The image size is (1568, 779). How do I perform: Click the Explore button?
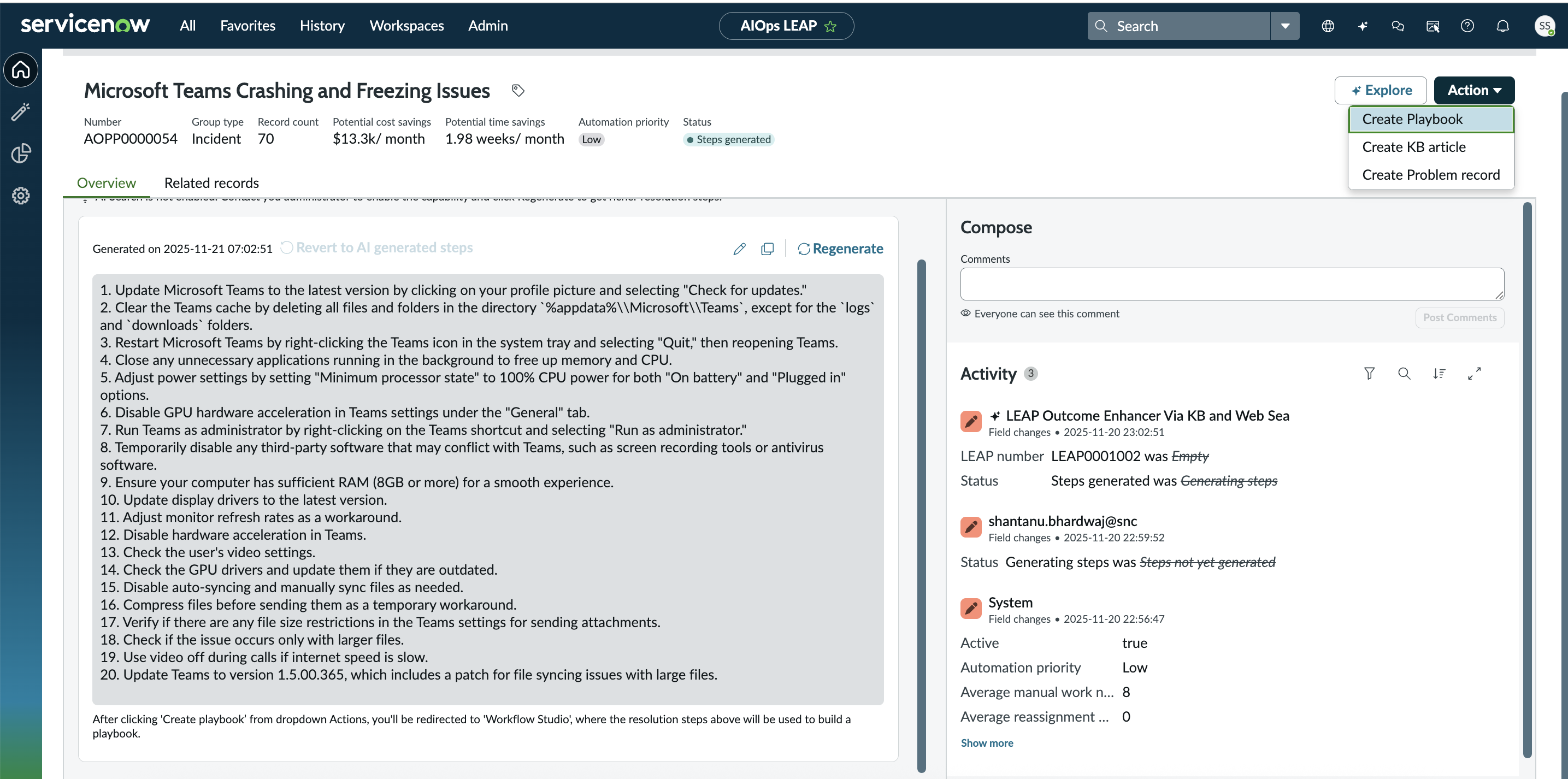(x=1380, y=90)
